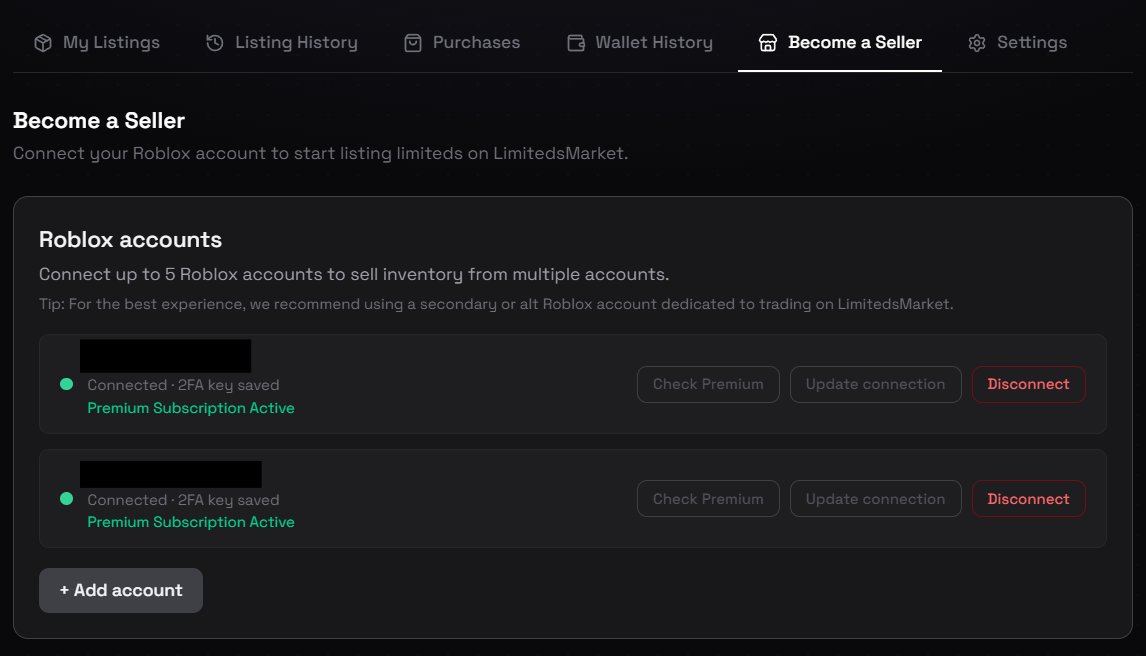Click first account's Connected 2FA key saved text
This screenshot has width=1146, height=656.
tap(183, 385)
